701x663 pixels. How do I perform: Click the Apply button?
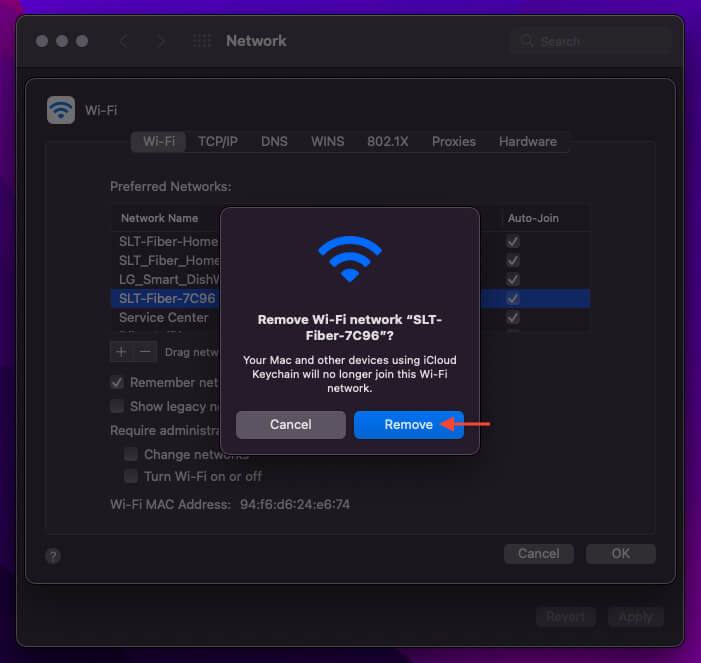click(635, 617)
